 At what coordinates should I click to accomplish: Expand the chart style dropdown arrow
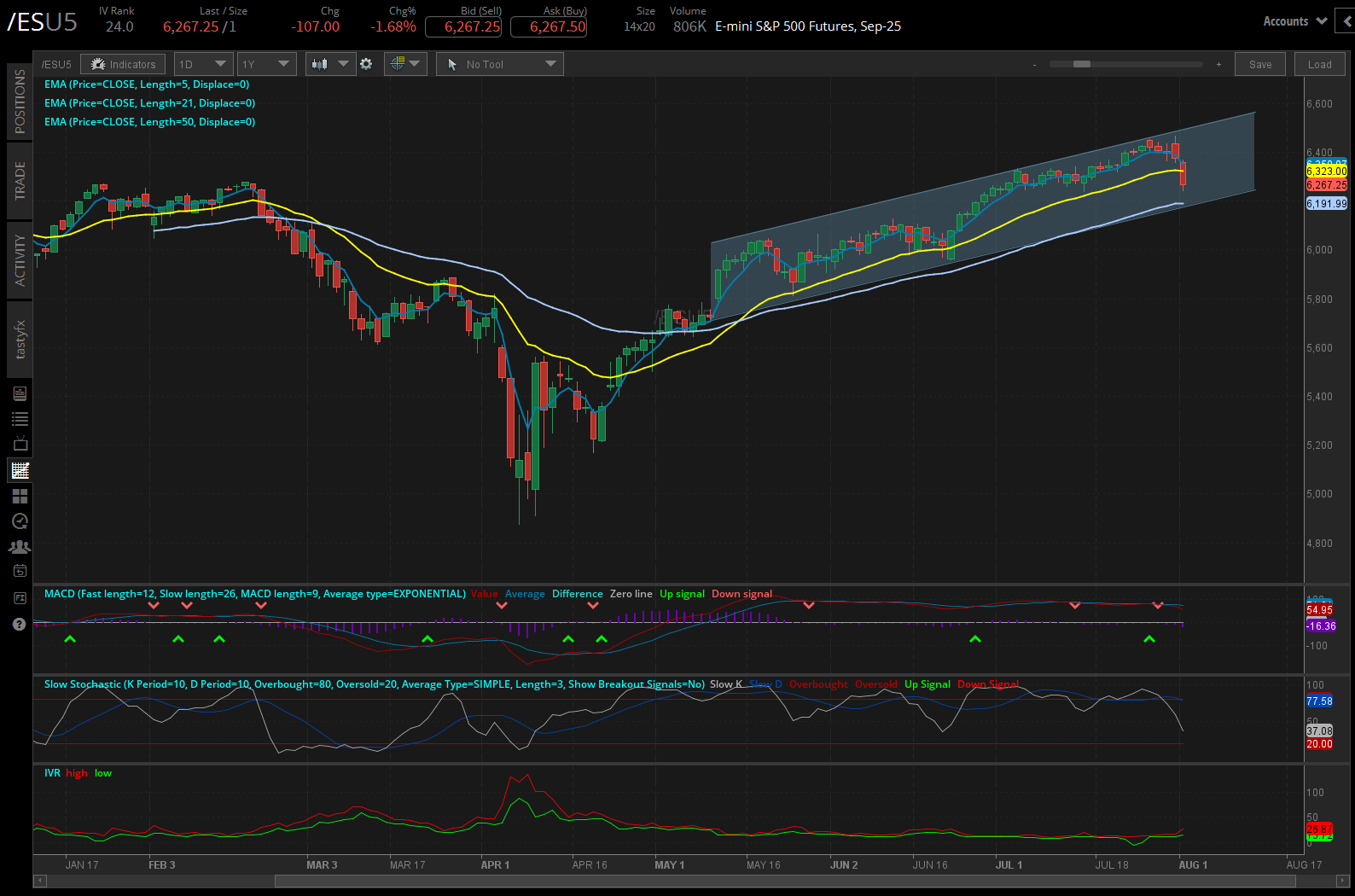coord(343,63)
